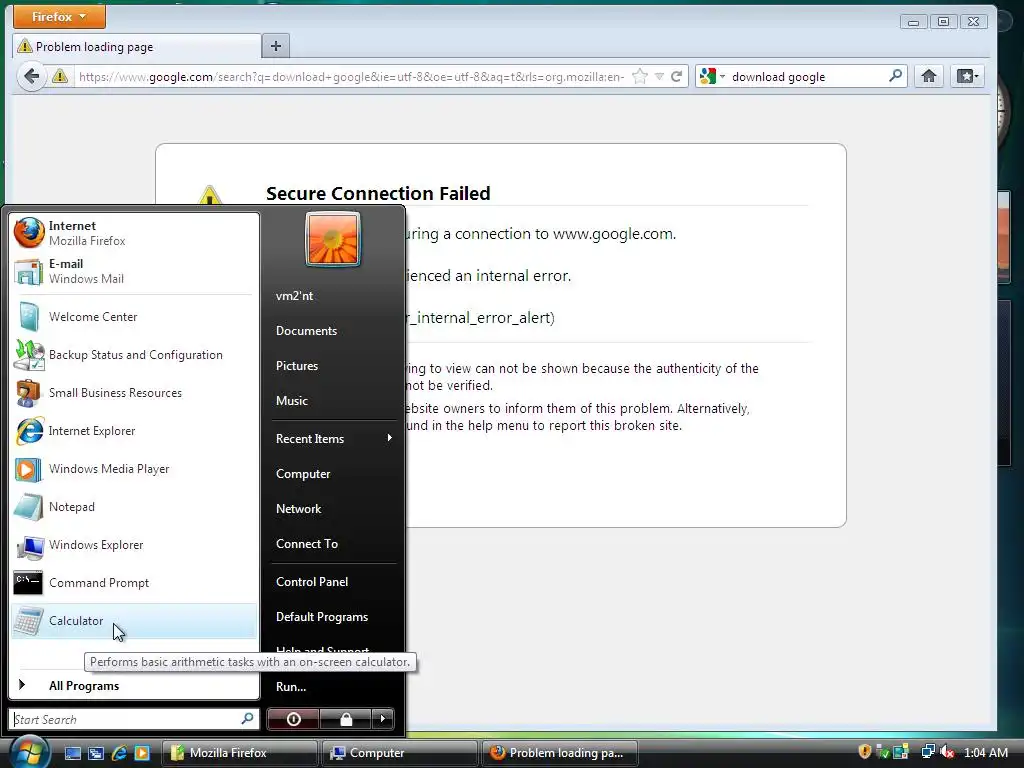Viewport: 1024px width, 768px height.
Task: Click the muted volume tray icon
Action: point(947,752)
